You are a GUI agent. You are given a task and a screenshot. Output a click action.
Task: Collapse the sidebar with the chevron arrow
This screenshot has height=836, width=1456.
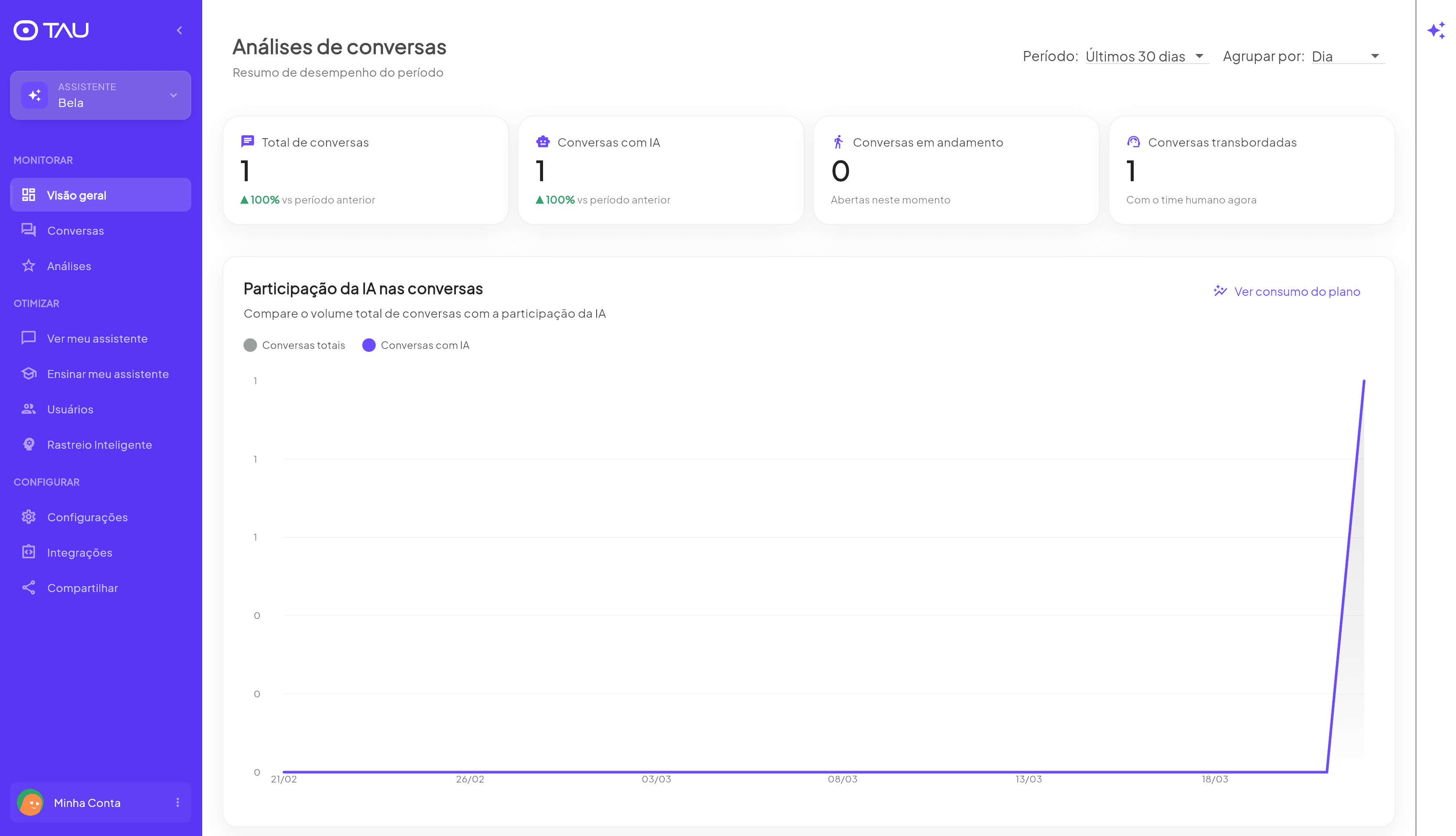179,30
